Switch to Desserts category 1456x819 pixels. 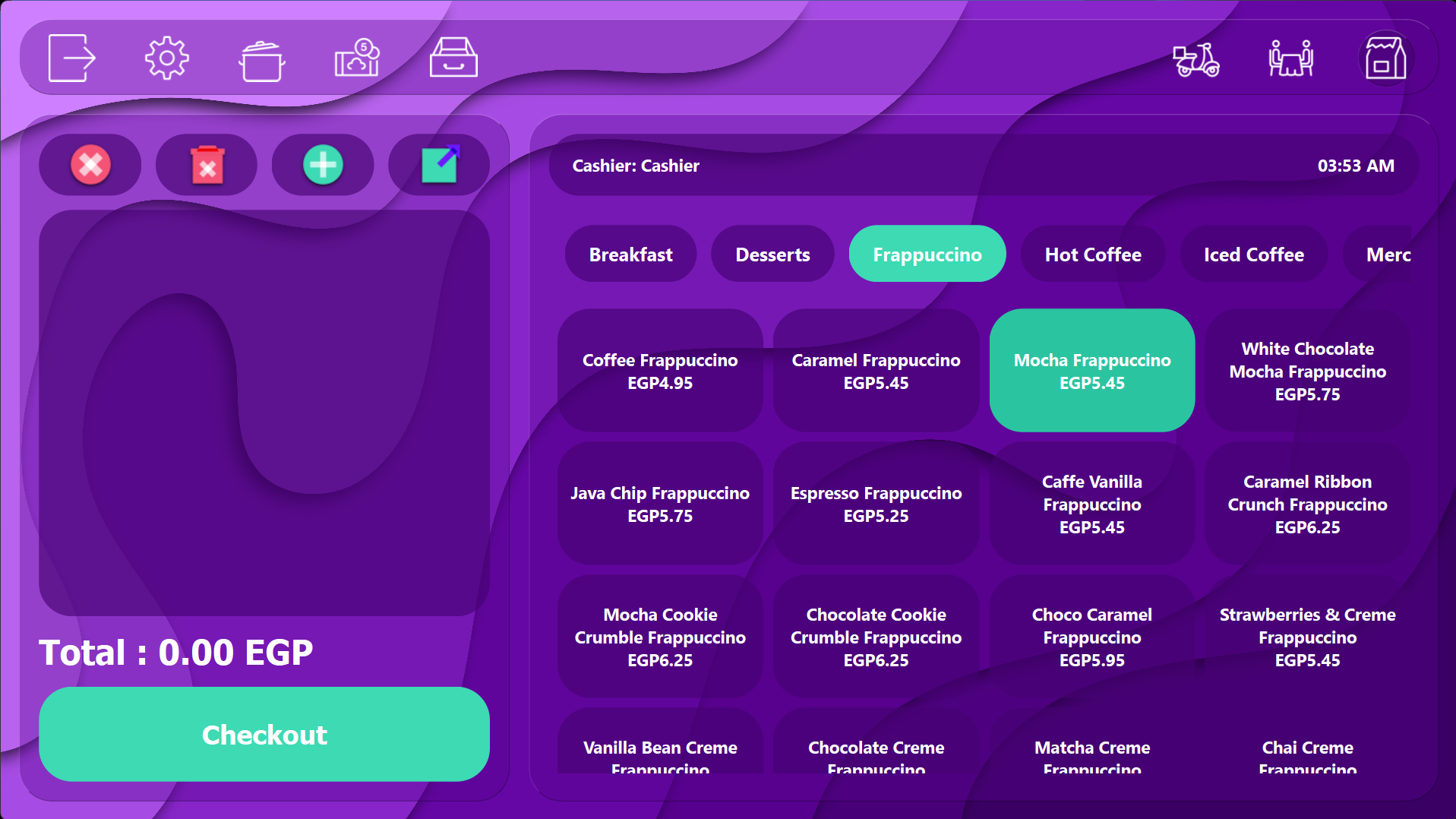tap(772, 255)
